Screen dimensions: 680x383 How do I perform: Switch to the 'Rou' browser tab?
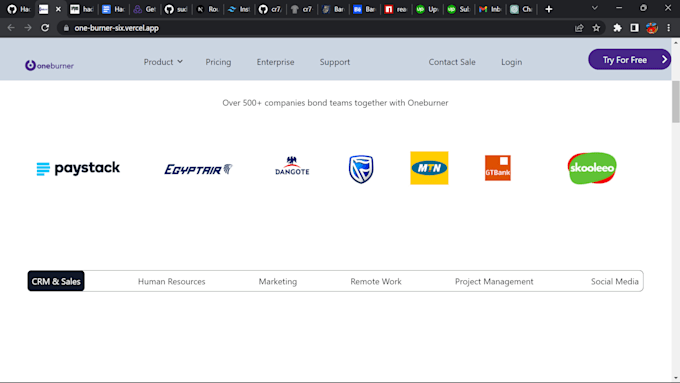coord(207,9)
